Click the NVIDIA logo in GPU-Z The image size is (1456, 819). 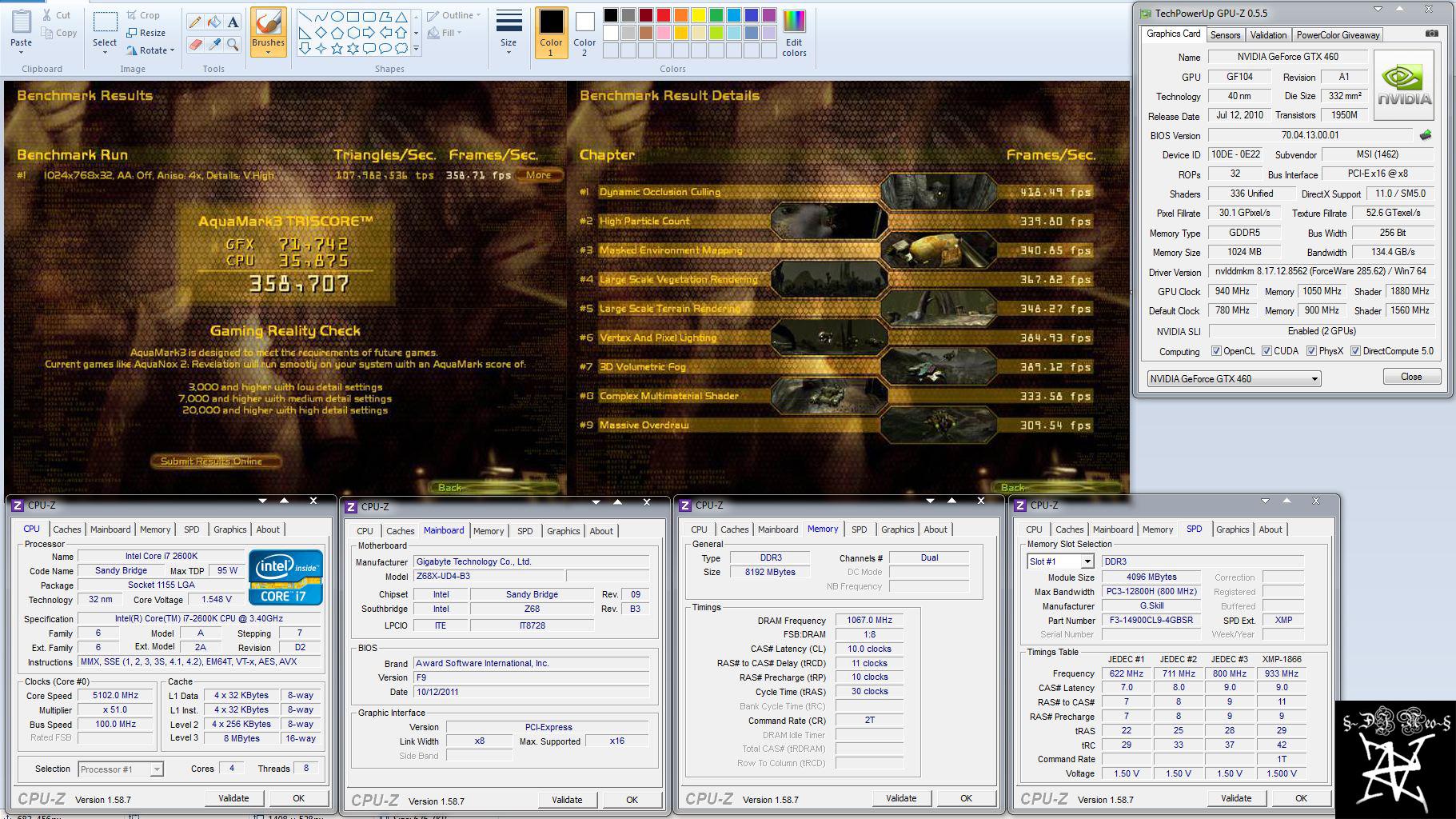pyautogui.click(x=1404, y=86)
